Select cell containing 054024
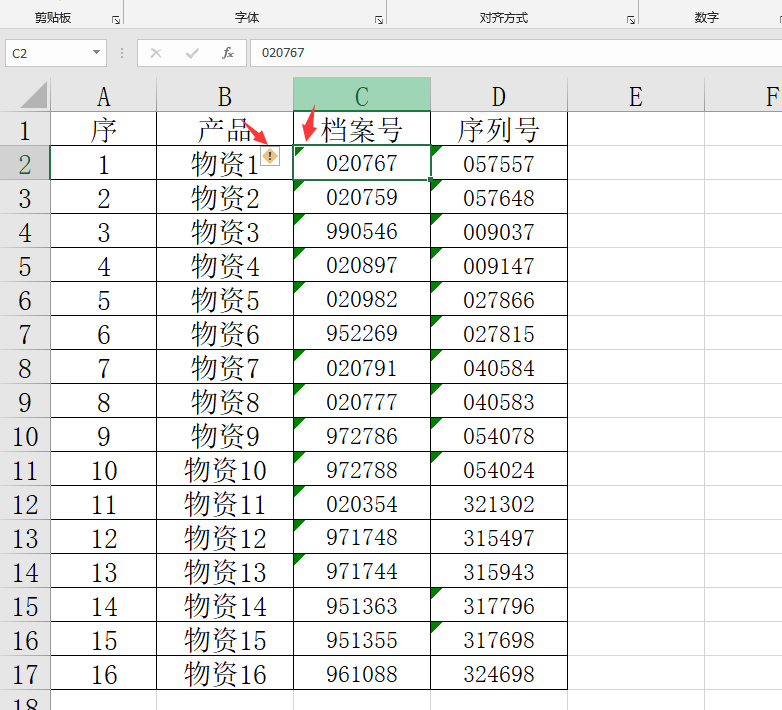The image size is (782, 710). (499, 469)
